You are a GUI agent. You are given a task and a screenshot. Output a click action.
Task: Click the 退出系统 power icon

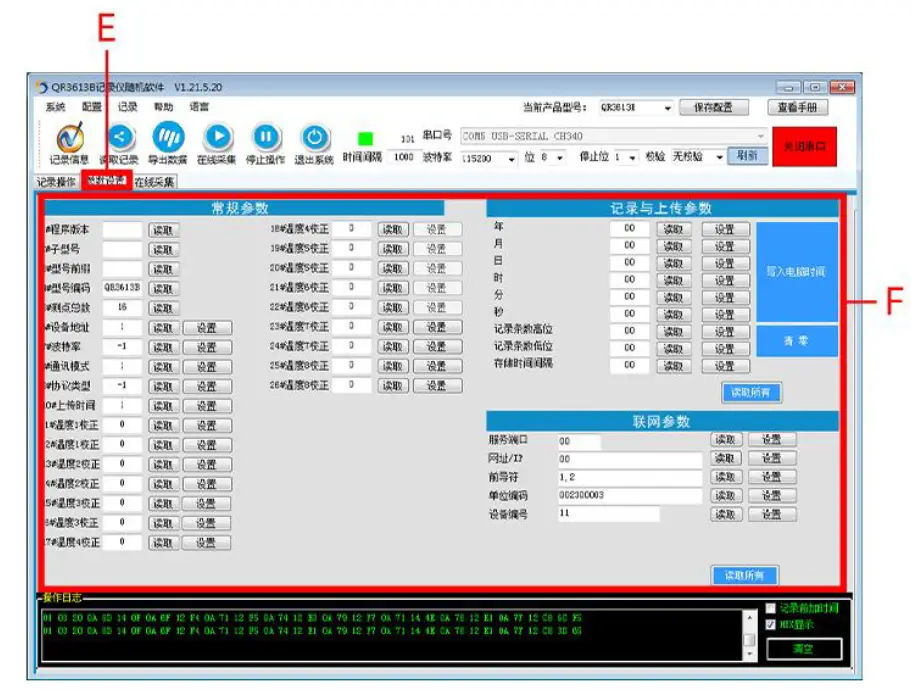pyautogui.click(x=315, y=137)
